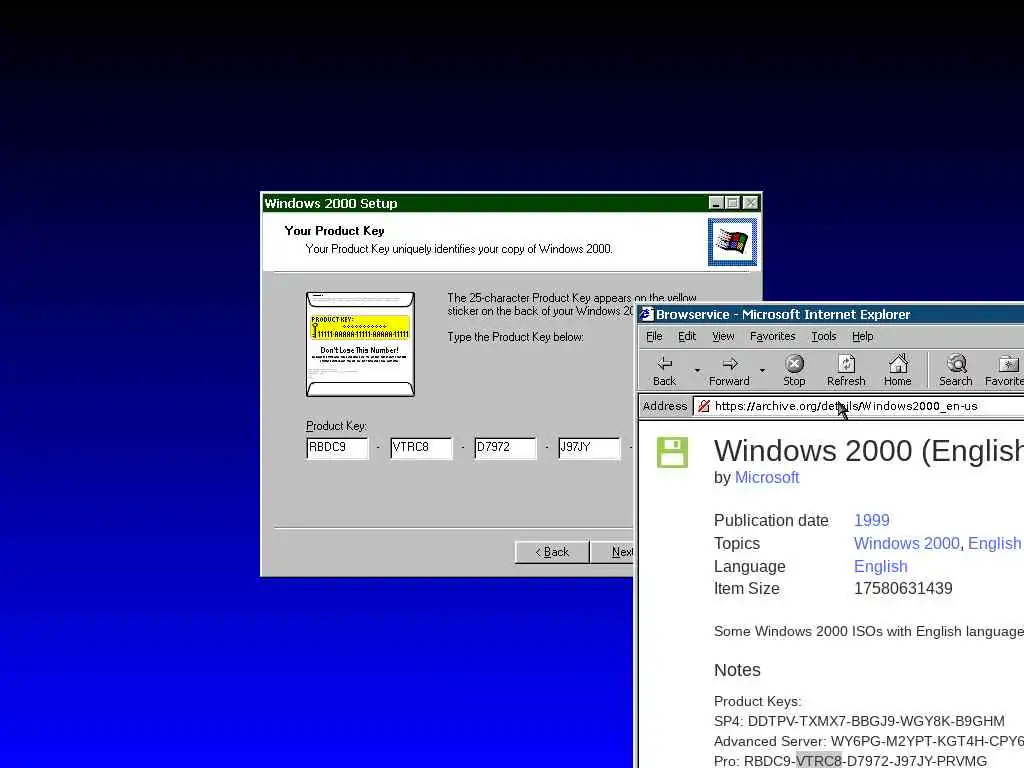Open the Windows 2000 topic link
1024x768 pixels.
906,543
